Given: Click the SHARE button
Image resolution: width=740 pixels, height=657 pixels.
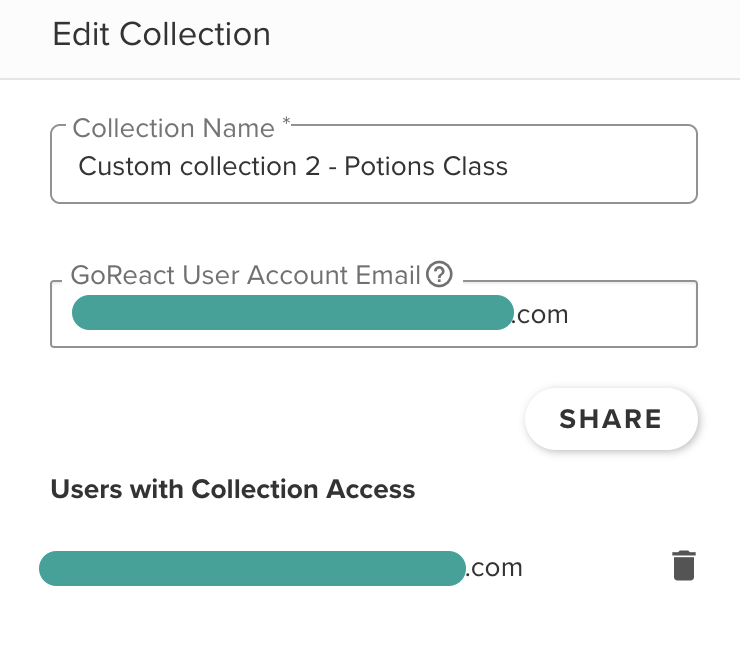Looking at the screenshot, I should (x=611, y=419).
